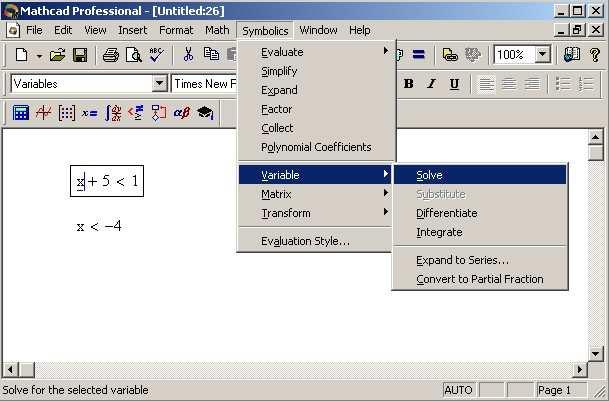Image resolution: width=609 pixels, height=401 pixels.
Task: Click the Times New Roman font box
Action: pyautogui.click(x=204, y=84)
